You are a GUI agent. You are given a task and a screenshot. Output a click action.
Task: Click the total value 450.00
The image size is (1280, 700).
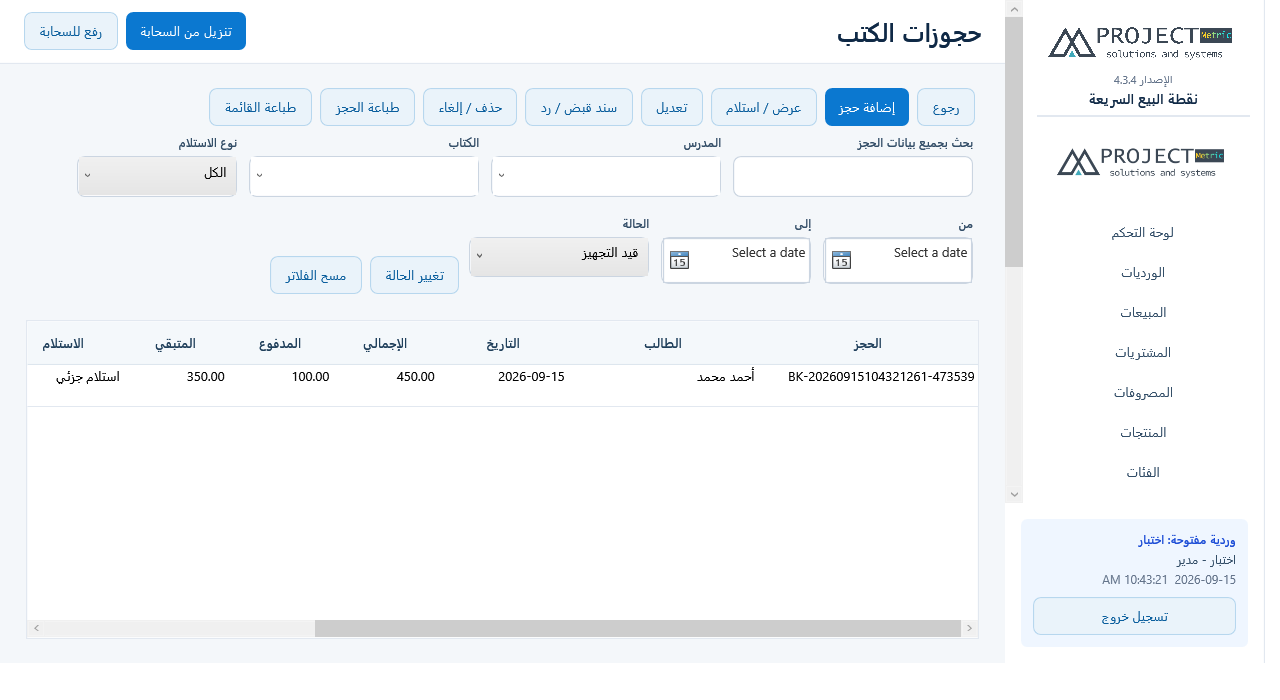[416, 377]
